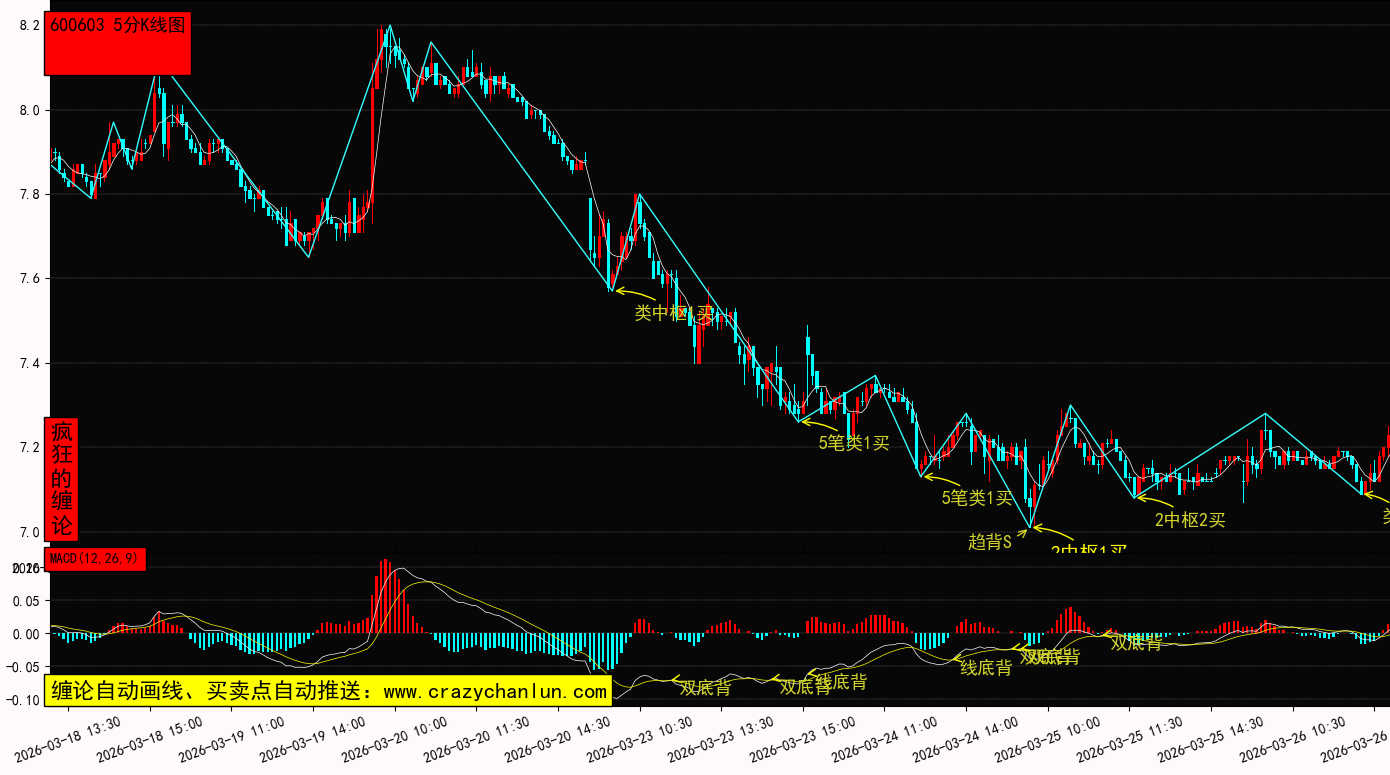Click the 8.2 price axis label
The image size is (1390, 775).
(x=30, y=26)
